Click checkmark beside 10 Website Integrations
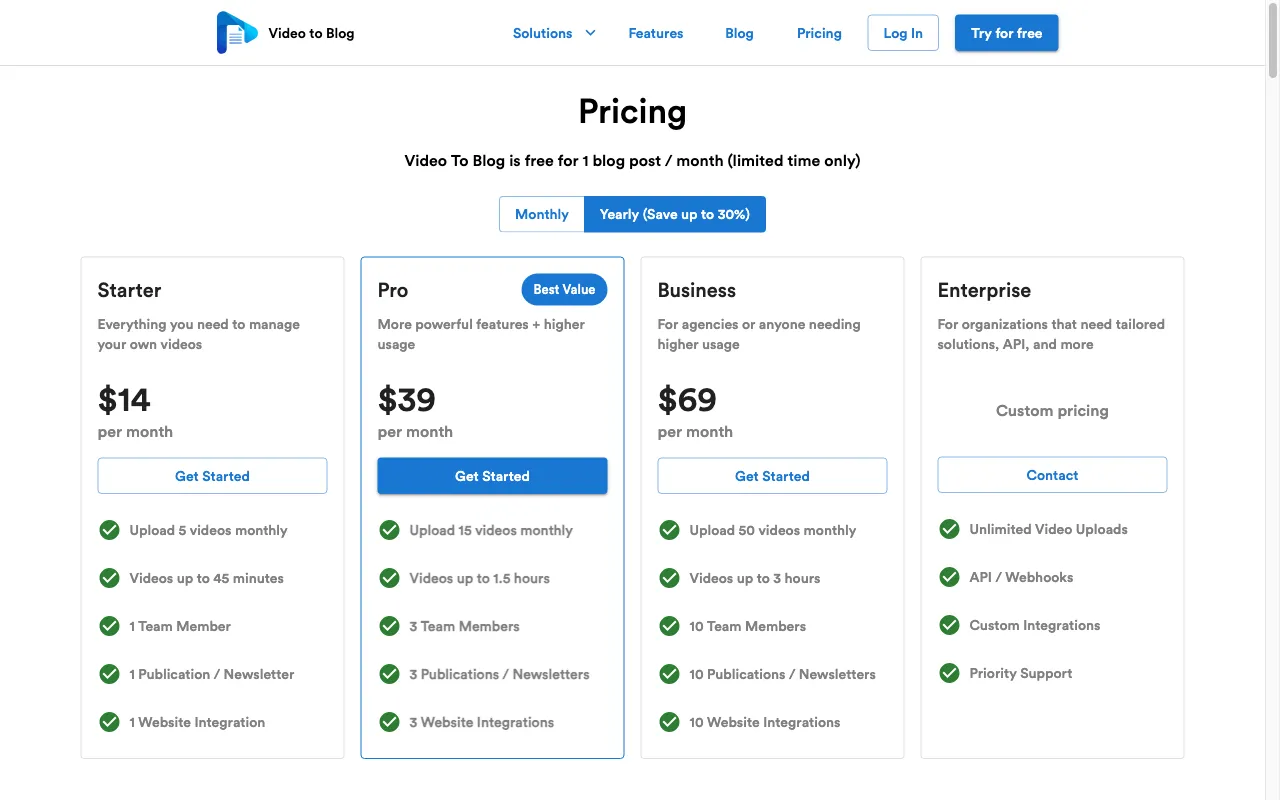The width and height of the screenshot is (1280, 800). pyautogui.click(x=670, y=722)
